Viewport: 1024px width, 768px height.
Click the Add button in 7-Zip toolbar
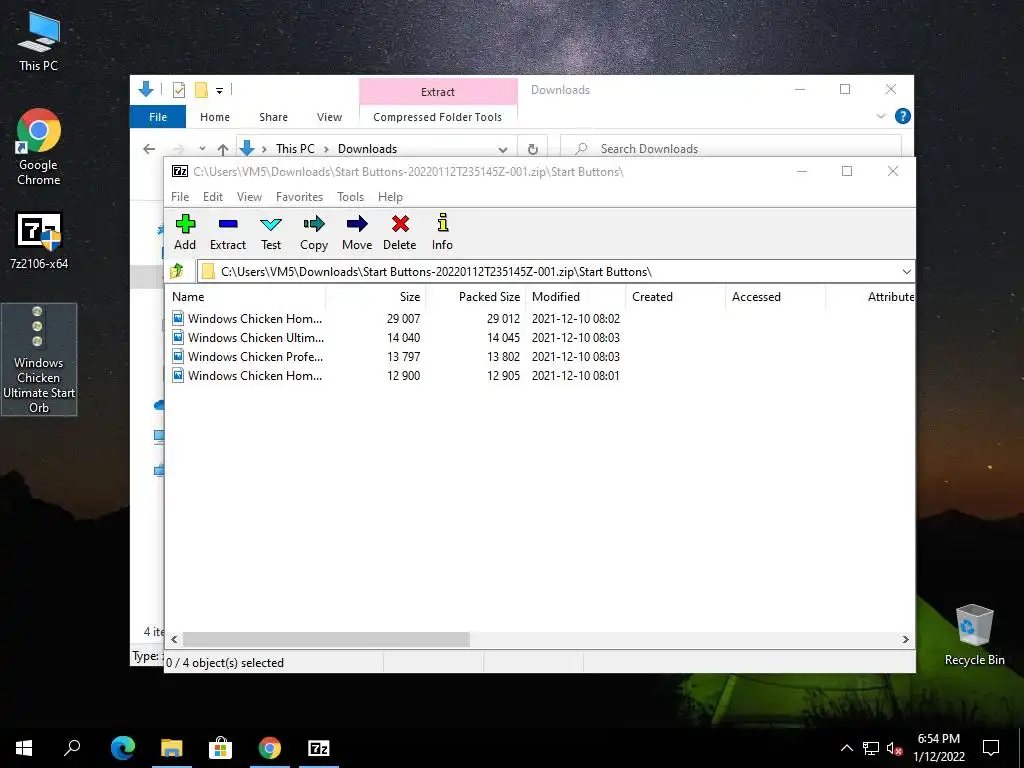[185, 232]
